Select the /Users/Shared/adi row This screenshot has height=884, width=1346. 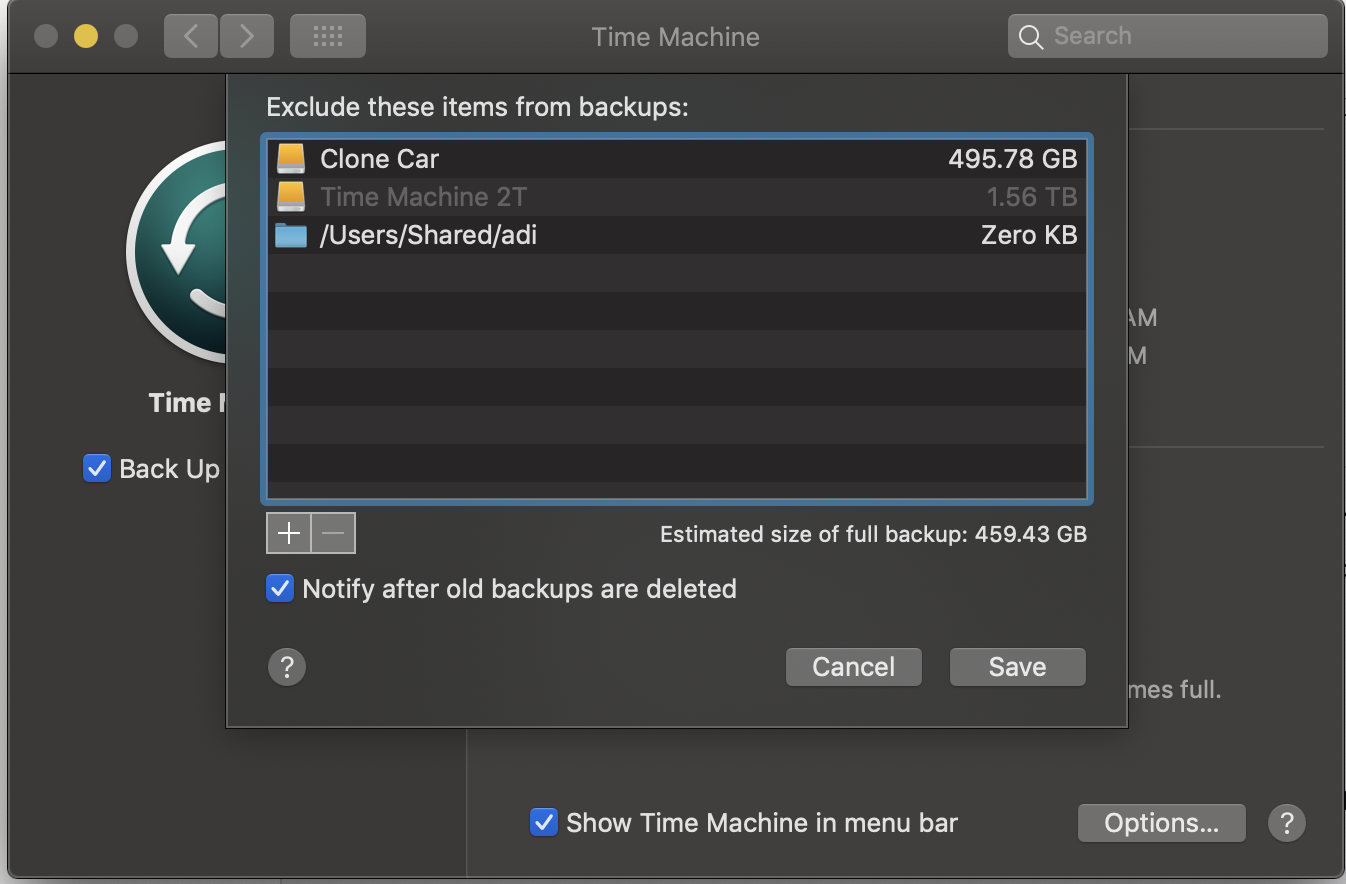tap(677, 235)
